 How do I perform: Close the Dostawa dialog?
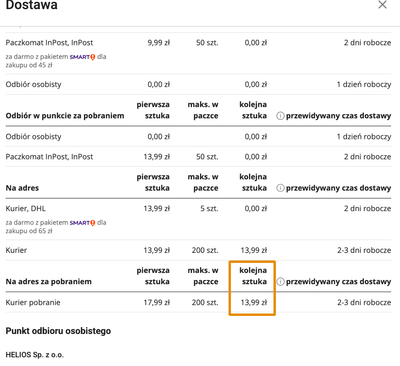382,5
